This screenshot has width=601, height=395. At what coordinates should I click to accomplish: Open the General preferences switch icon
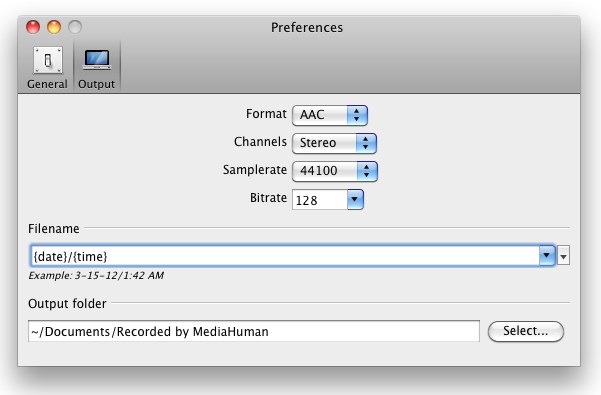tap(48, 60)
